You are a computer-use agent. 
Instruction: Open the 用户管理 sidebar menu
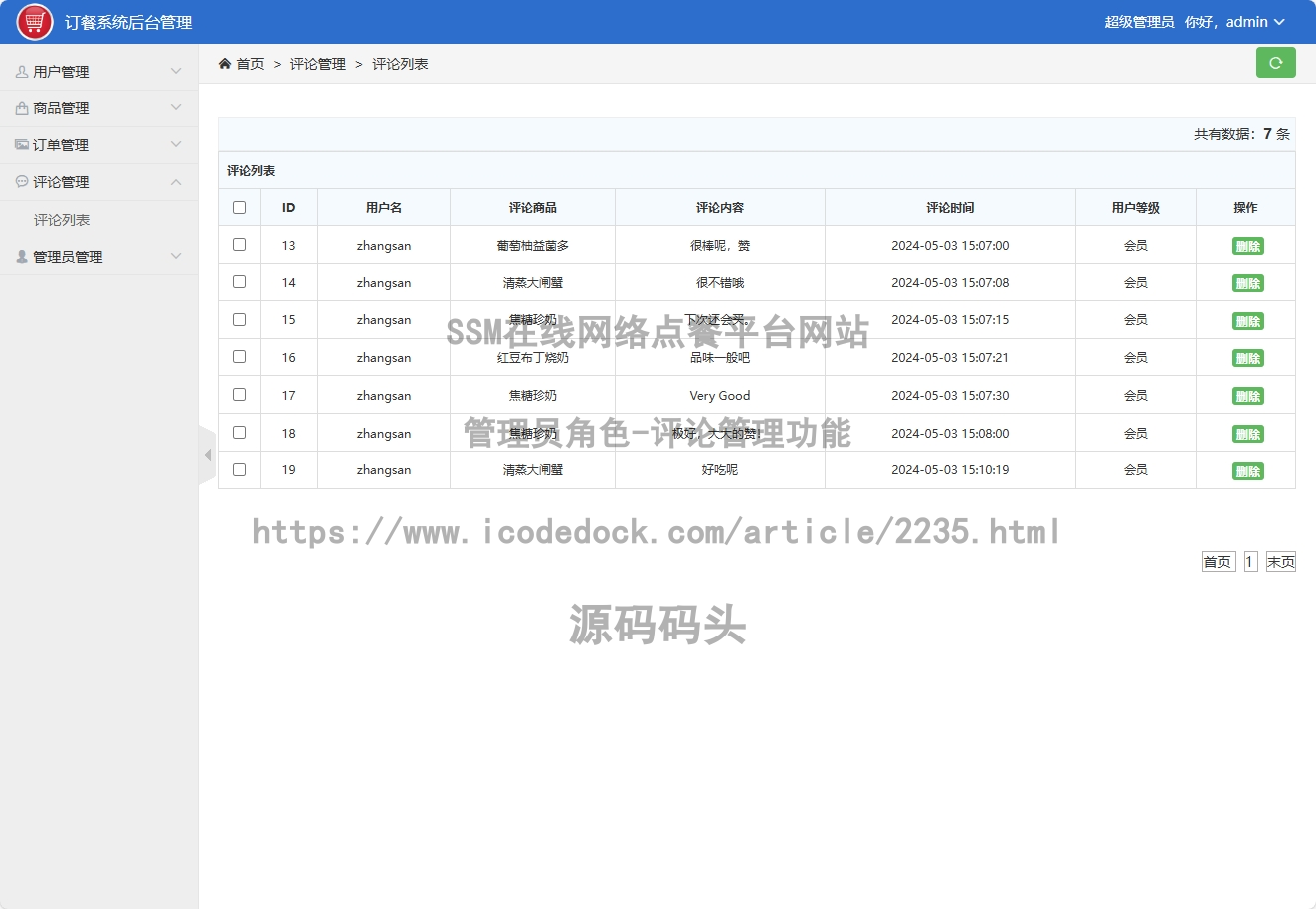pos(99,72)
